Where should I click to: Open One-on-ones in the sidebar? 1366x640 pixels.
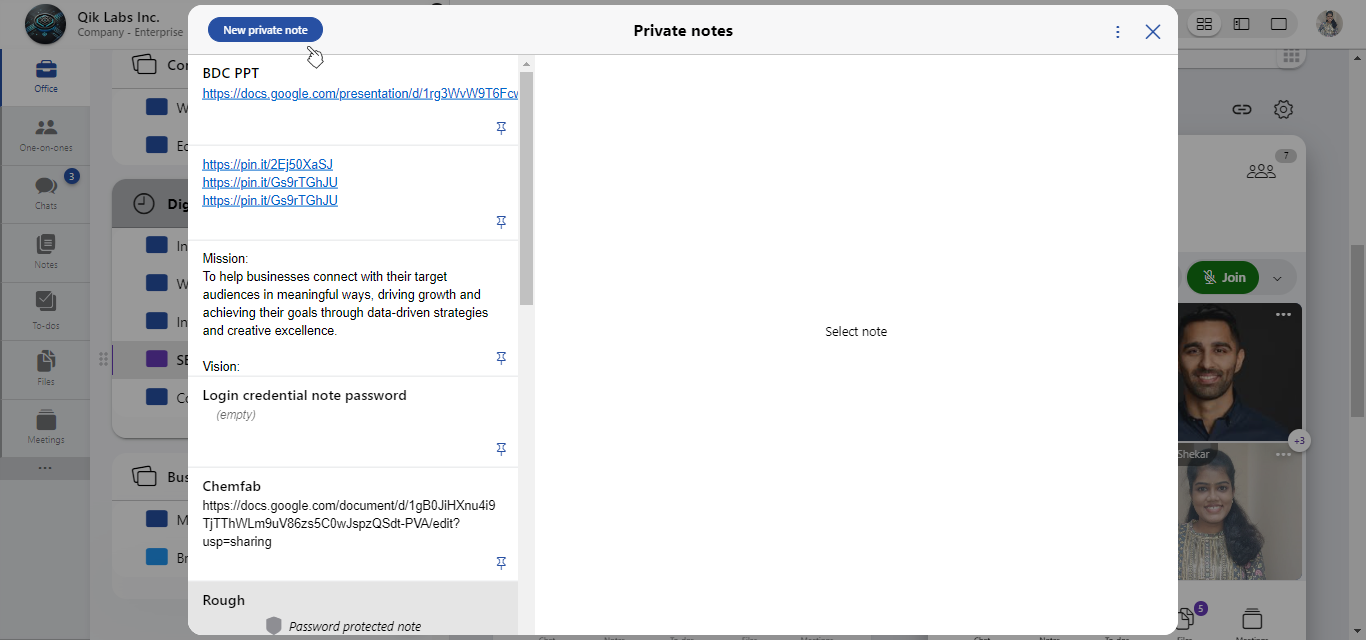[45, 135]
